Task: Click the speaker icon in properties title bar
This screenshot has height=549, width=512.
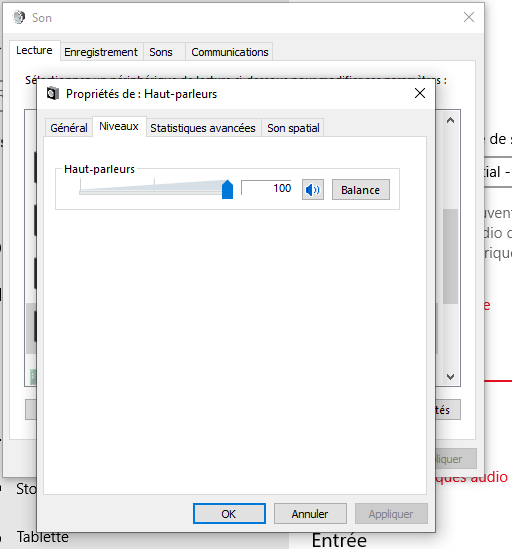Action: tap(53, 93)
